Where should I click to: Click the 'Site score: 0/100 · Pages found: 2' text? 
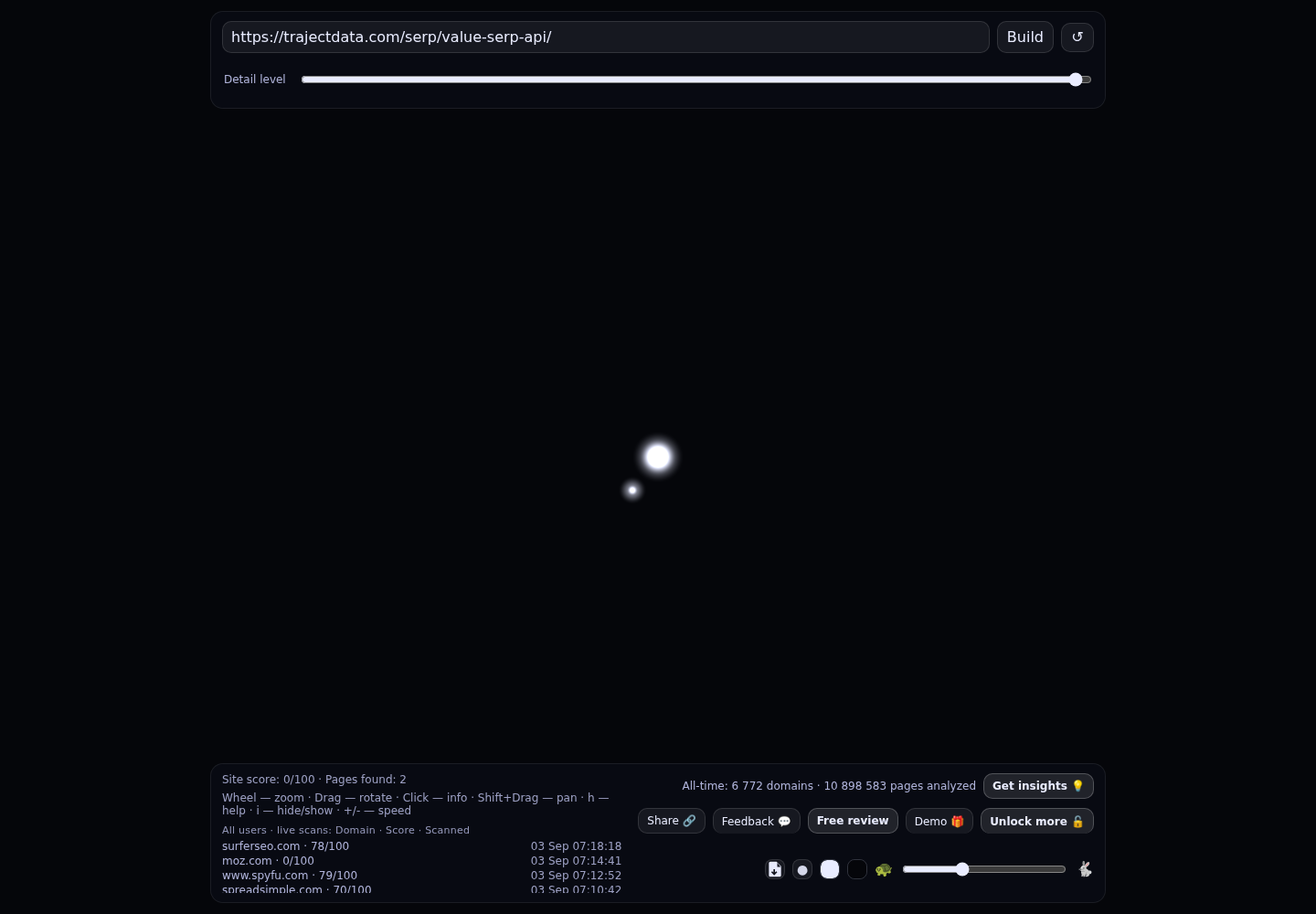(314, 780)
